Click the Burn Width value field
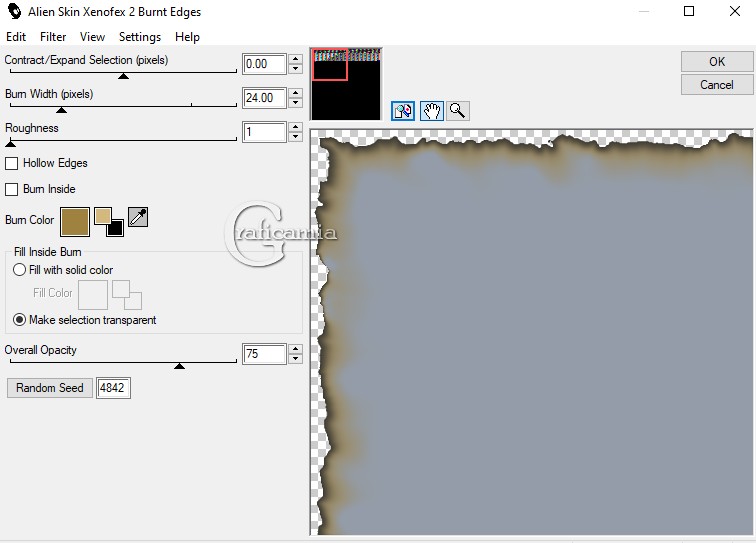Image resolution: width=756 pixels, height=543 pixels. (x=264, y=98)
